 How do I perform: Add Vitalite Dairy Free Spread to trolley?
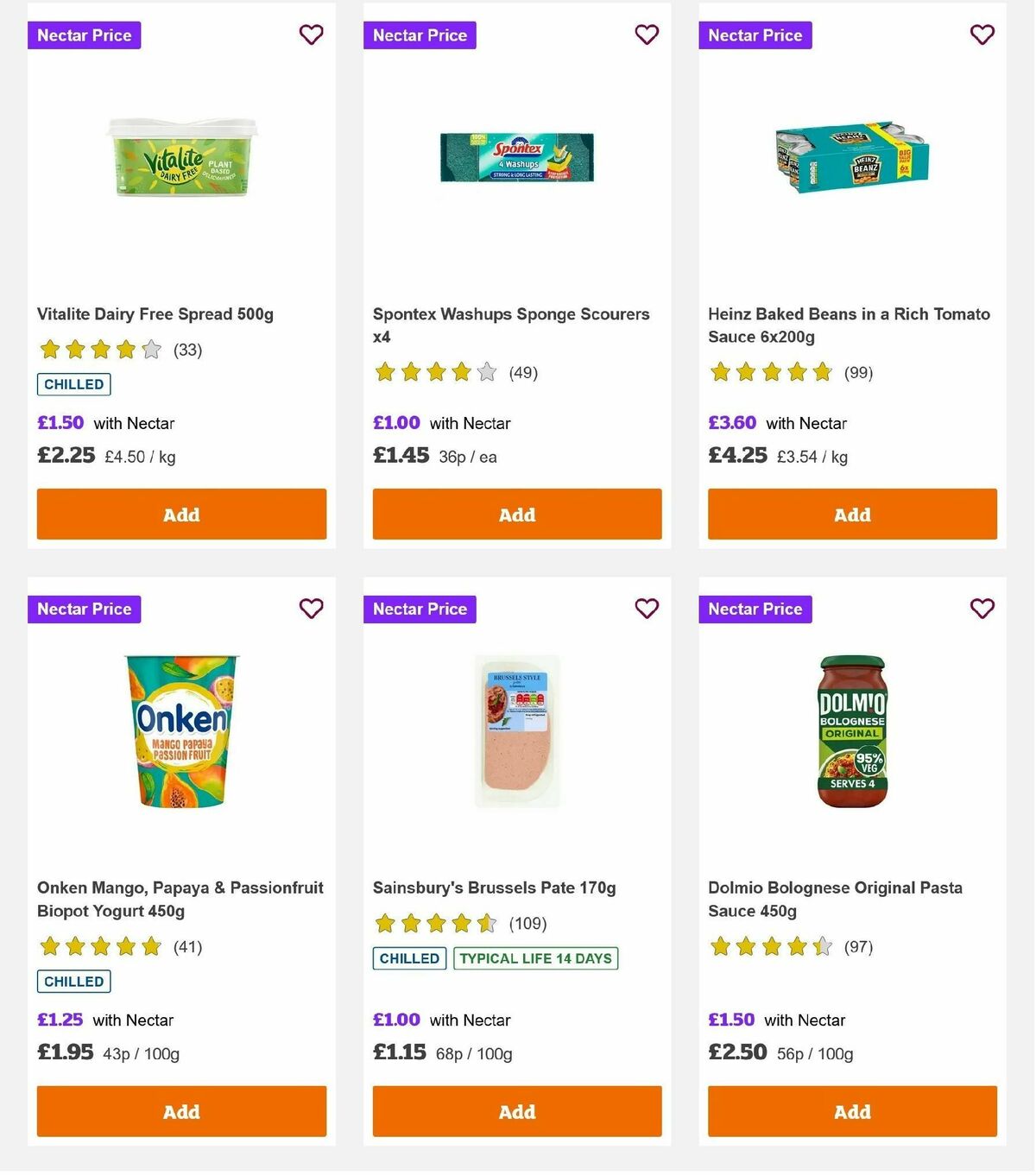[x=180, y=514]
